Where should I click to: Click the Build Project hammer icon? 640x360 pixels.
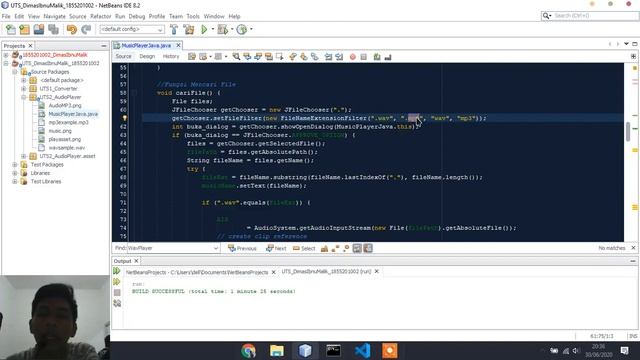[x=174, y=29]
